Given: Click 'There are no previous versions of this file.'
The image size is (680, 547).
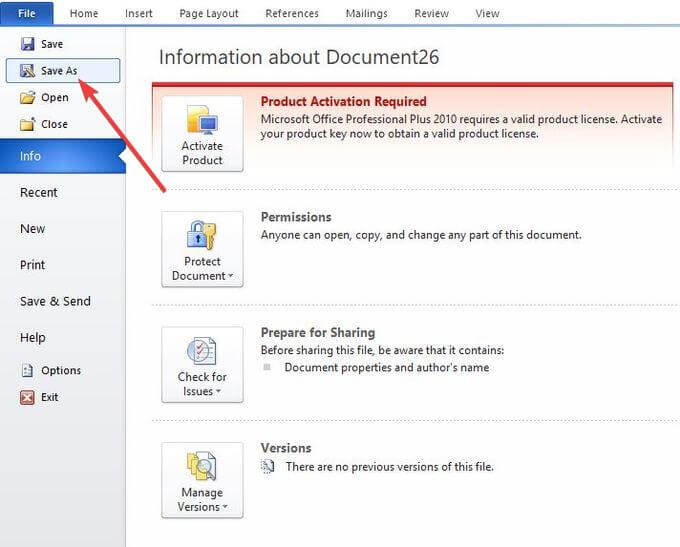Looking at the screenshot, I should [x=389, y=467].
